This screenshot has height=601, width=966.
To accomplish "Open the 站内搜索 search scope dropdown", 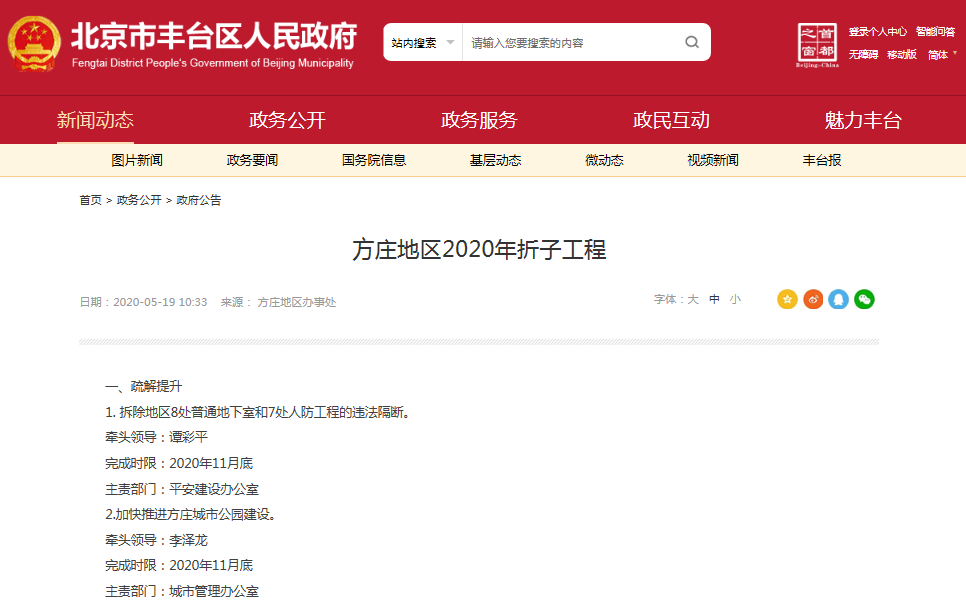I will point(418,42).
